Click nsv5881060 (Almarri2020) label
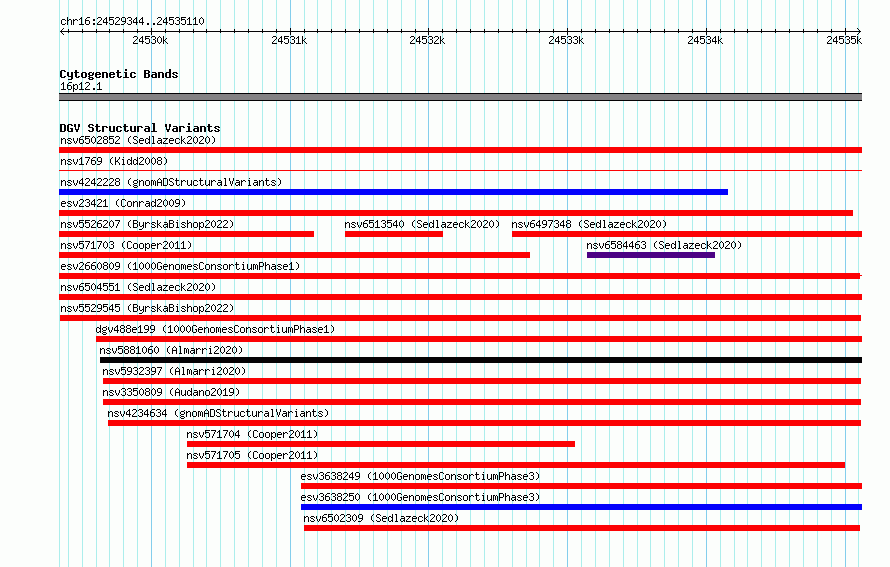The width and height of the screenshot is (890, 567). coord(171,350)
